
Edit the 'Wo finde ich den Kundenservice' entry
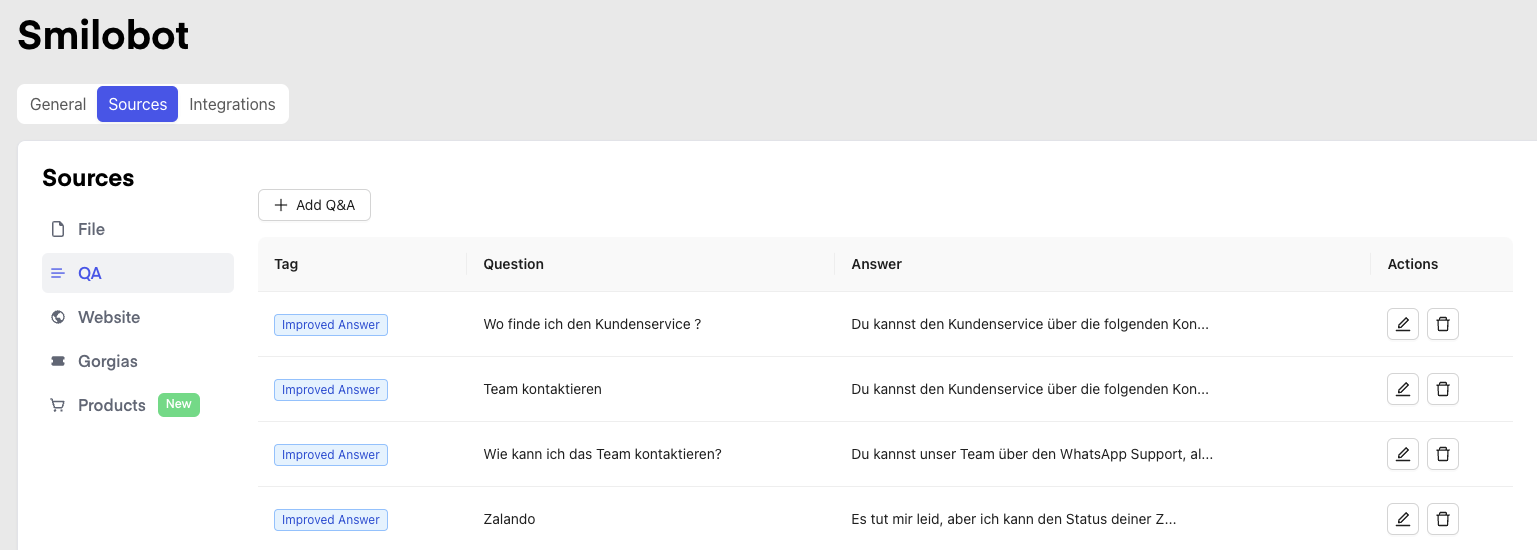[1402, 324]
